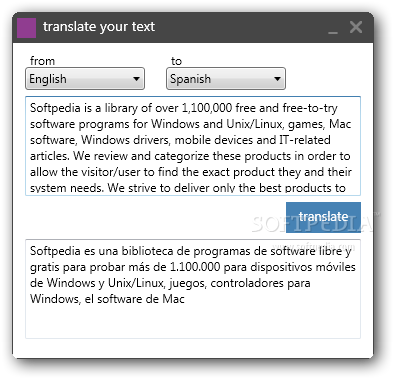Minimize the translate your text window
This screenshot has height=379, width=394.
[x=333, y=29]
